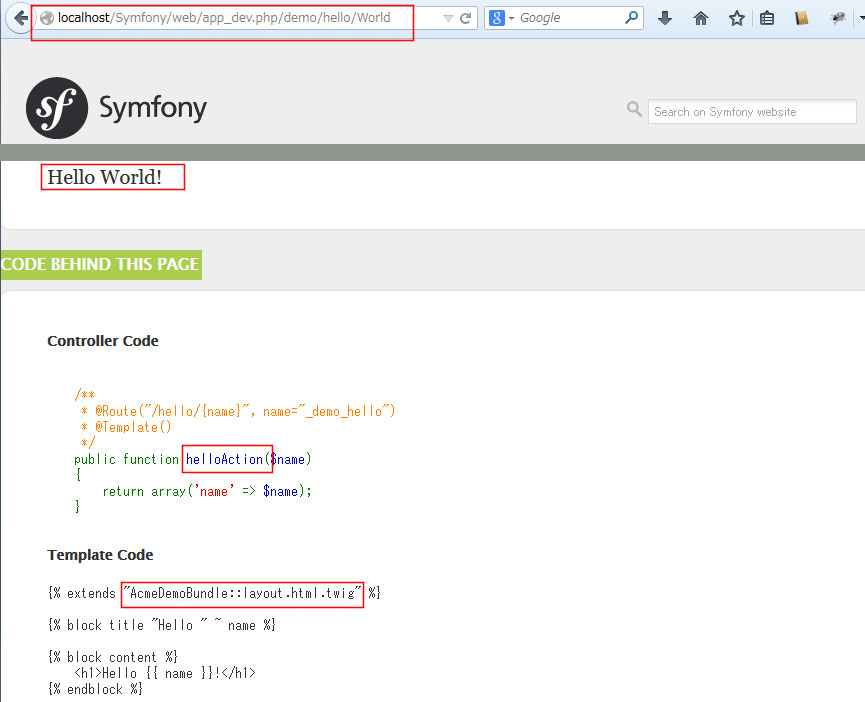Click the brown book toolbar icon

[x=802, y=19]
